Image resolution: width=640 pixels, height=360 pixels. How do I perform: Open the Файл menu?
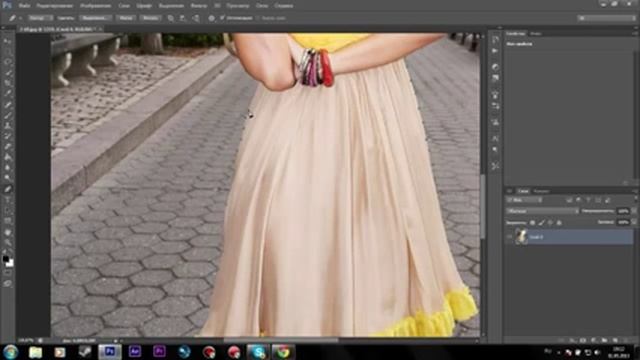(x=24, y=6)
